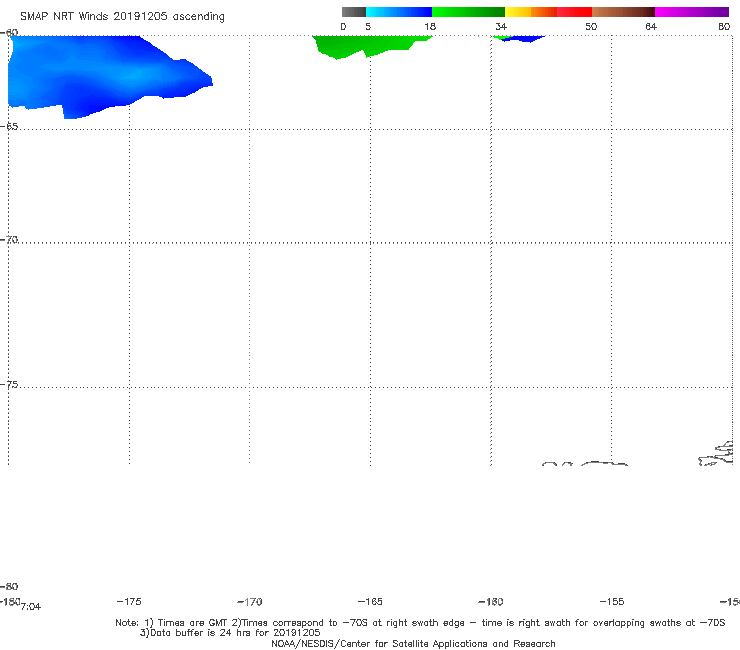Click the gray segment of the wind colorbar
740x650 pixels.
click(x=354, y=12)
